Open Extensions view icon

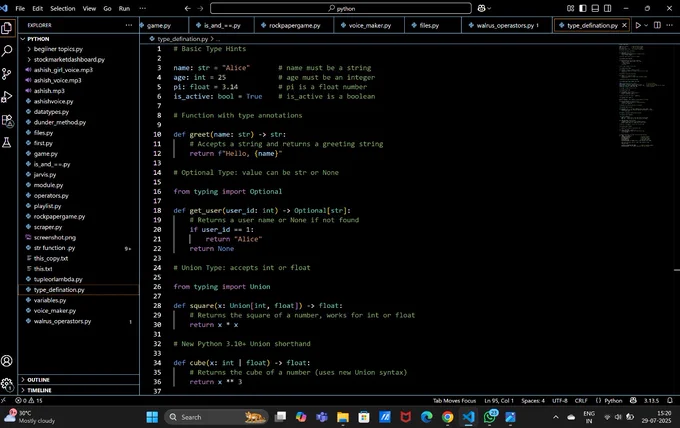coord(7,120)
